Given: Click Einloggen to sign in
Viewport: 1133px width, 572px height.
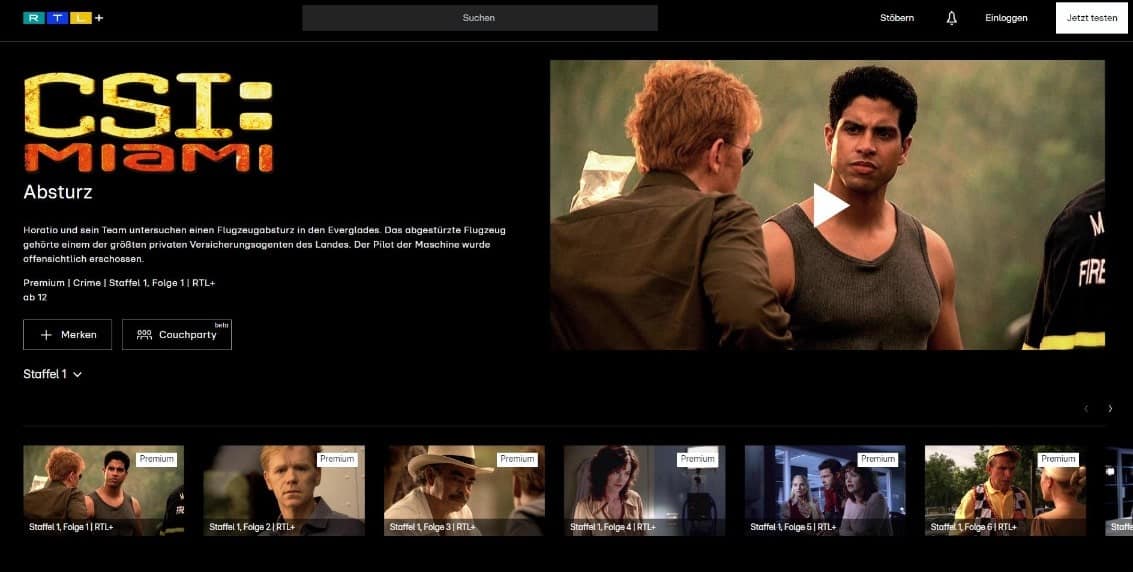Looking at the screenshot, I should (1006, 18).
